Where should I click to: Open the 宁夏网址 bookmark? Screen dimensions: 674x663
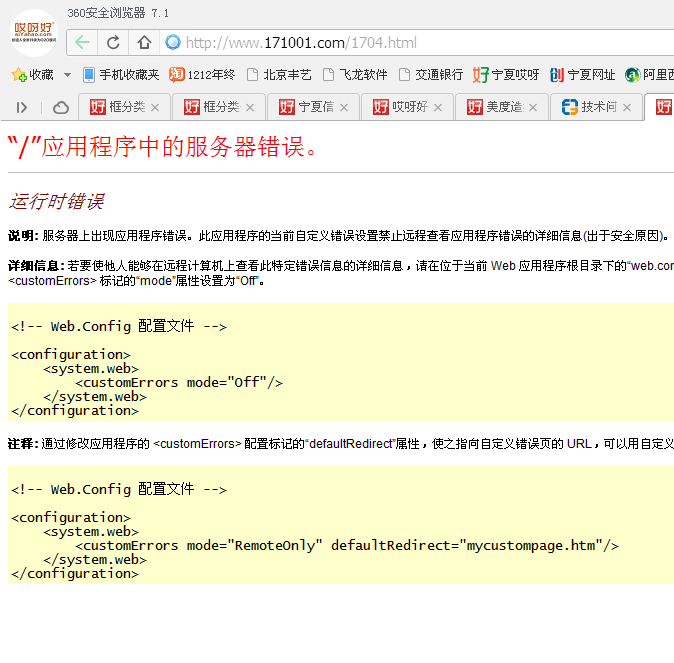[x=583, y=75]
